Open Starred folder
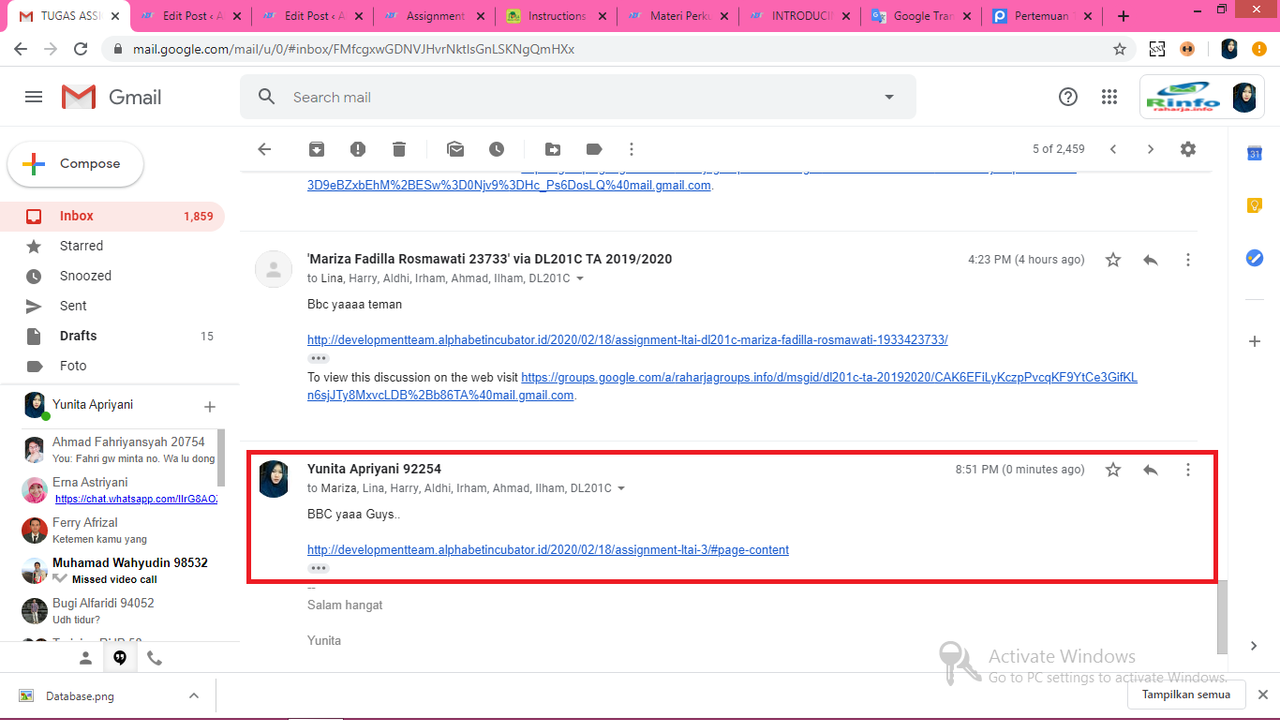The image size is (1280, 720). tap(112, 246)
